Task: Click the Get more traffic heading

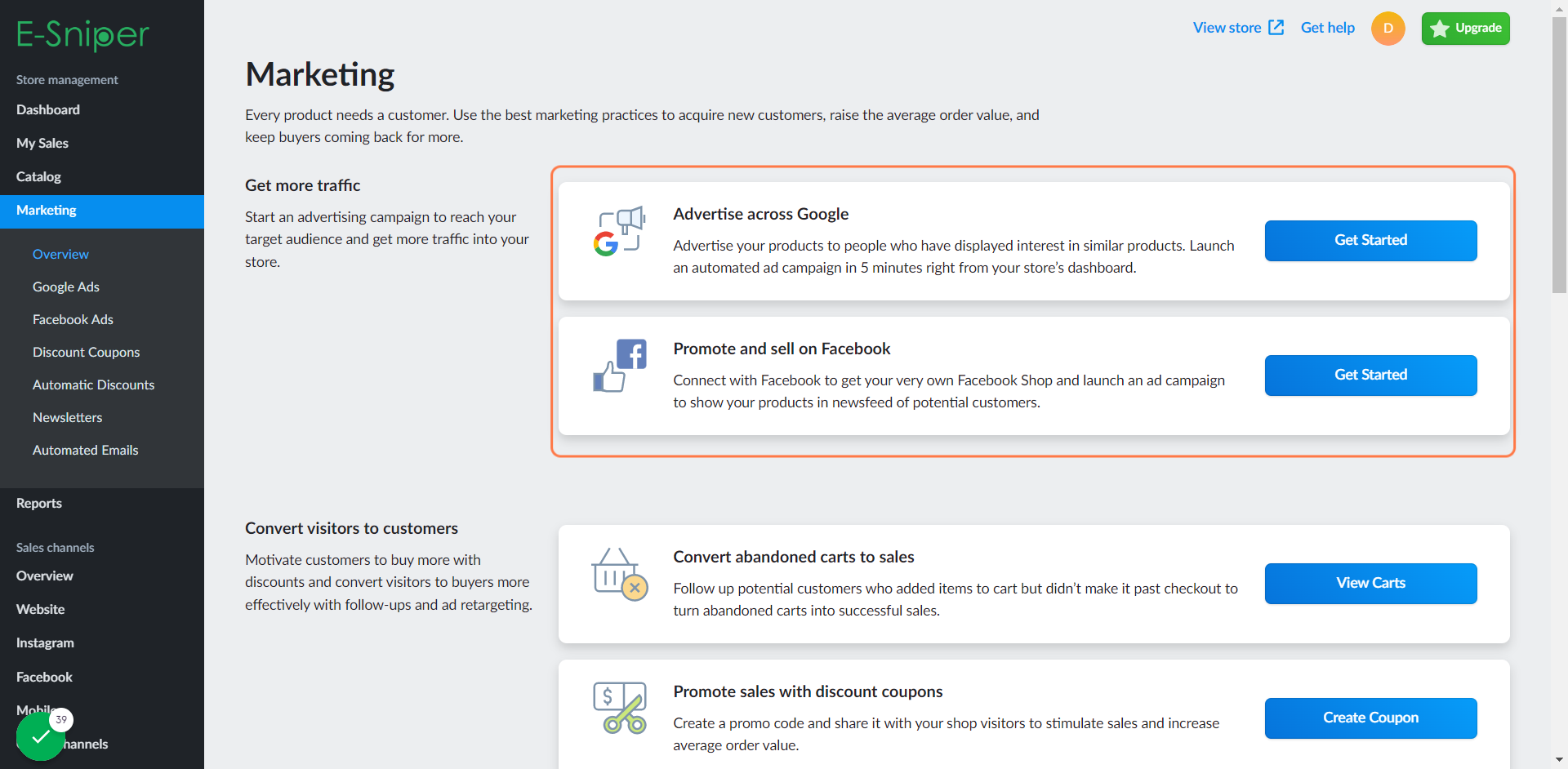Action: point(302,185)
